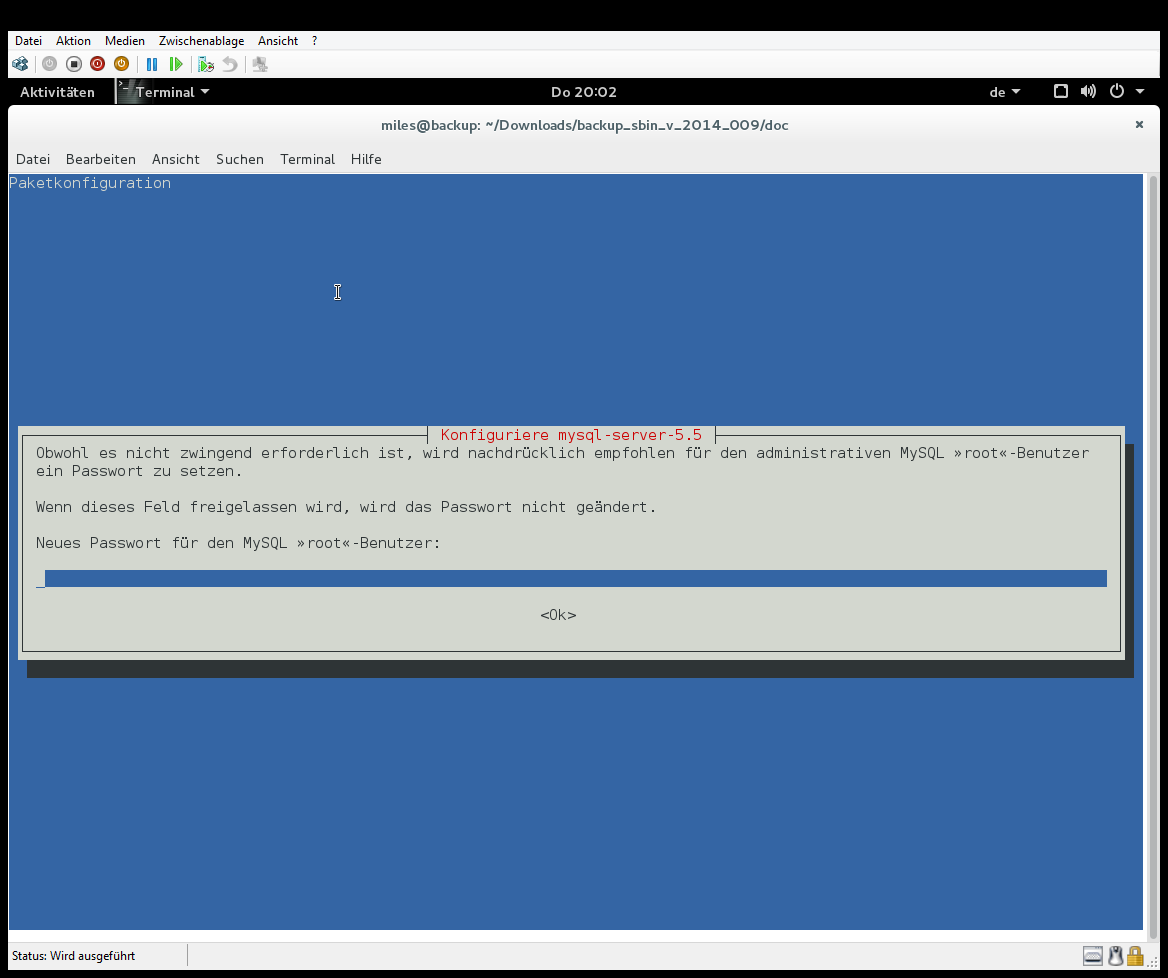Image resolution: width=1168 pixels, height=978 pixels.
Task: Open the de keyboard layout dropdown
Action: pyautogui.click(x=1004, y=92)
